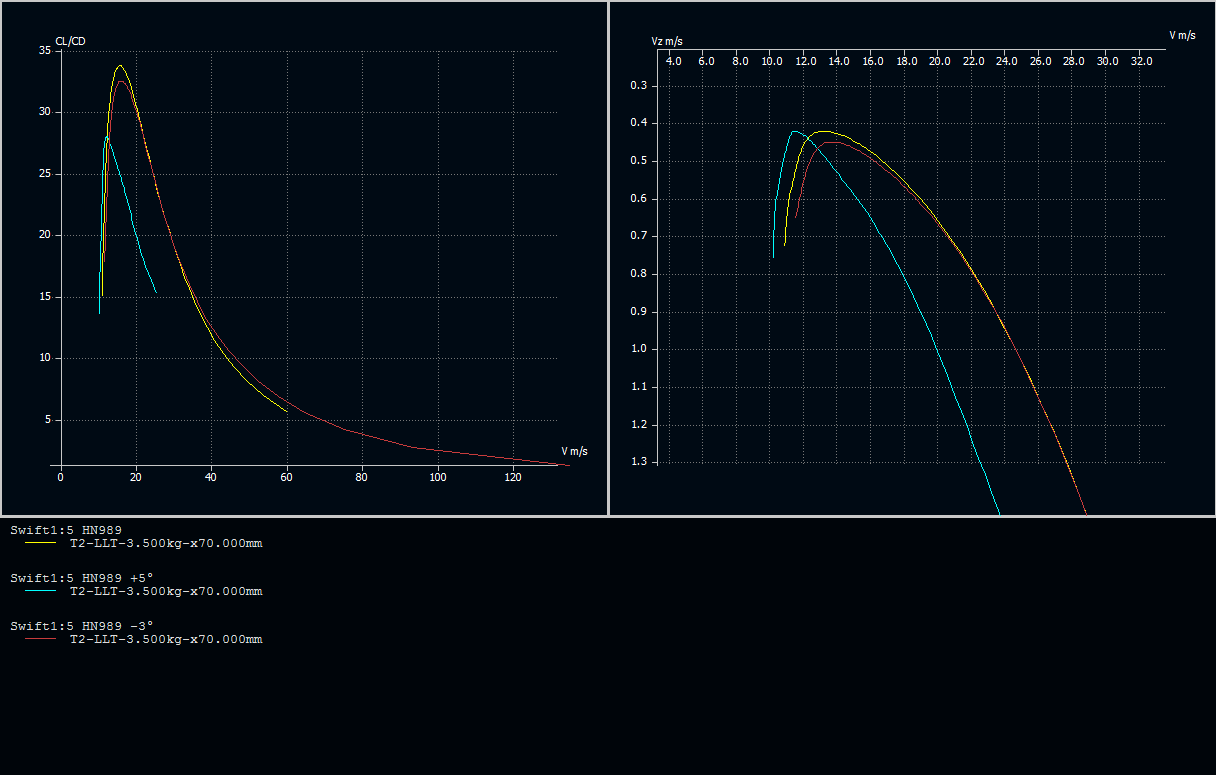Click the V m/s label on the left graph
This screenshot has width=1216, height=775.
pyautogui.click(x=574, y=451)
